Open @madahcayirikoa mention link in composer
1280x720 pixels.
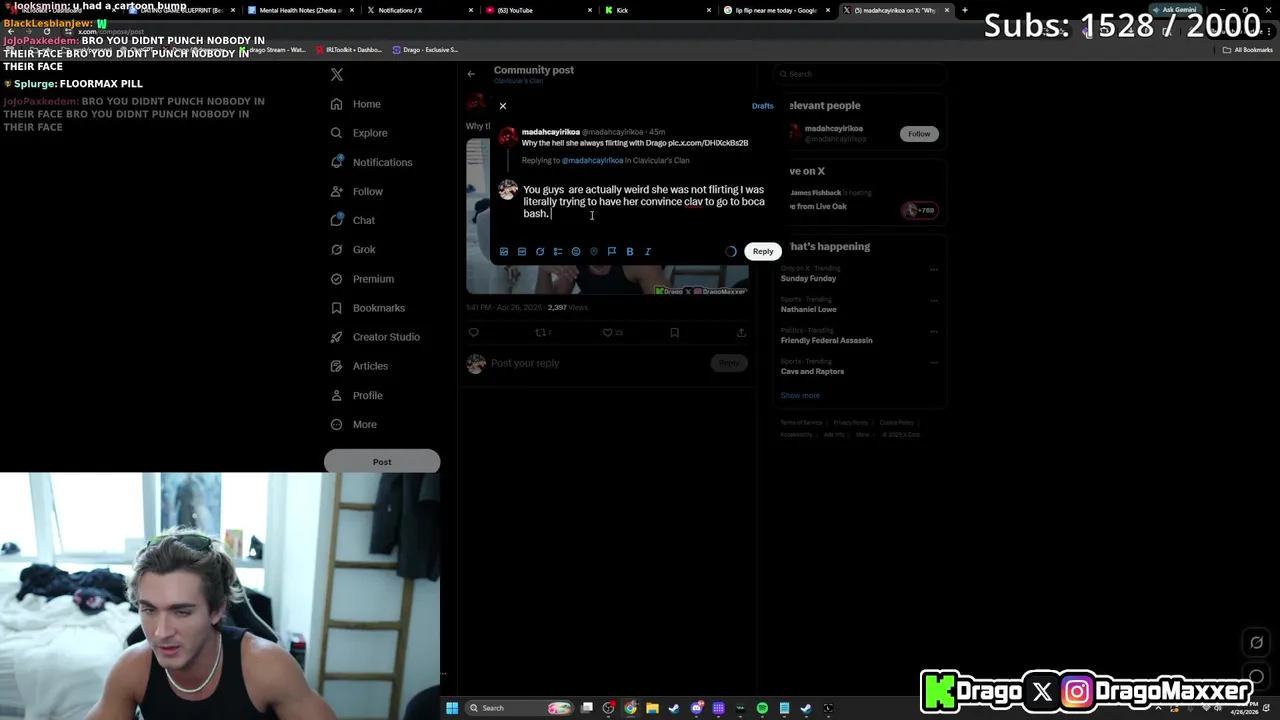point(592,161)
